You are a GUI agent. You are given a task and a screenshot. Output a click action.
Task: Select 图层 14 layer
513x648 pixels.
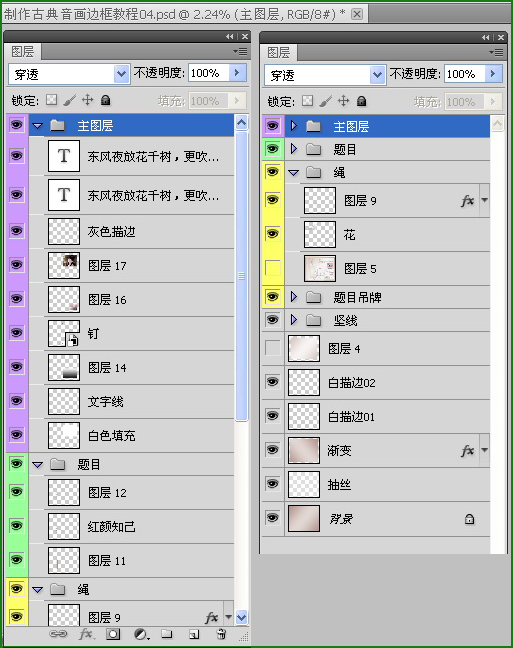131,367
